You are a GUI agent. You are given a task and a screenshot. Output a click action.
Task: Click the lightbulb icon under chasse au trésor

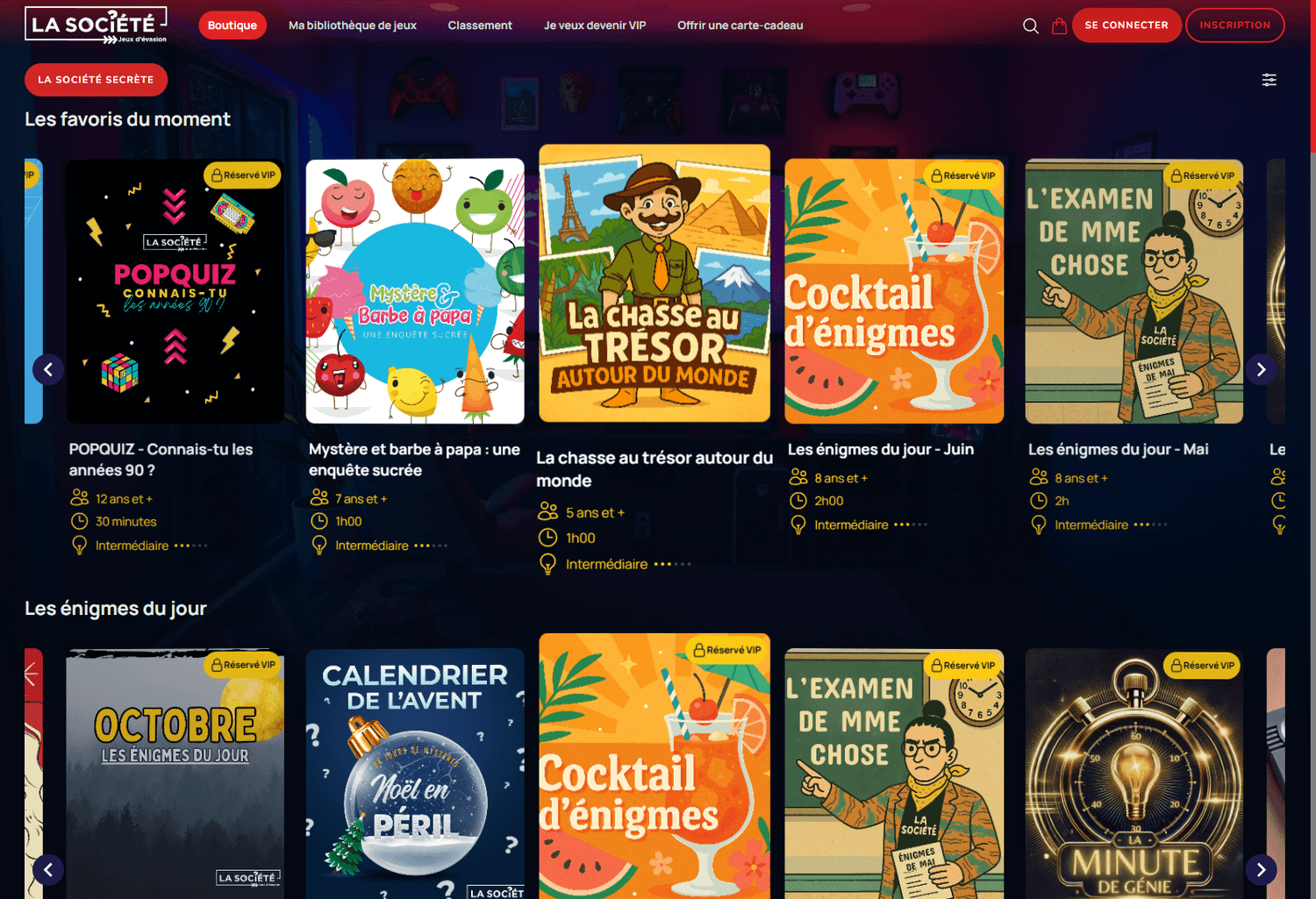coord(548,564)
